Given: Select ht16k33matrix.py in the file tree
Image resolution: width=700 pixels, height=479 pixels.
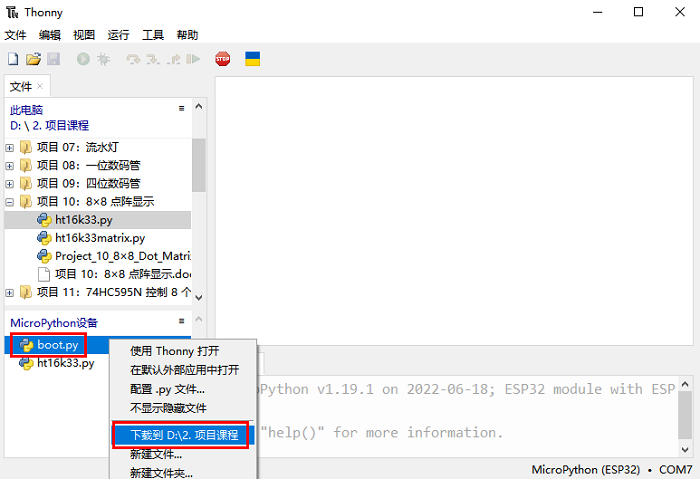Looking at the screenshot, I should point(99,238).
